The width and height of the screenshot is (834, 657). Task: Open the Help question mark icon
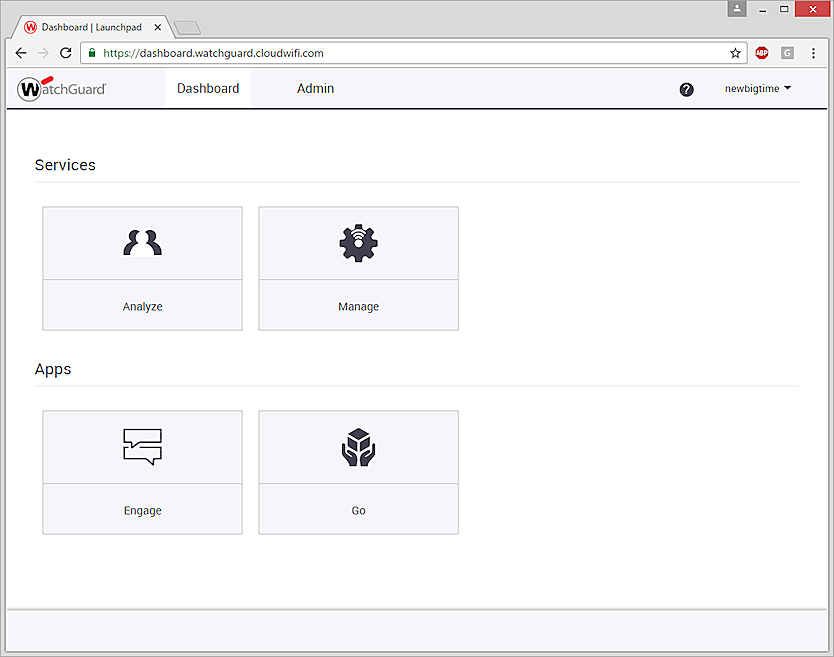[x=687, y=89]
